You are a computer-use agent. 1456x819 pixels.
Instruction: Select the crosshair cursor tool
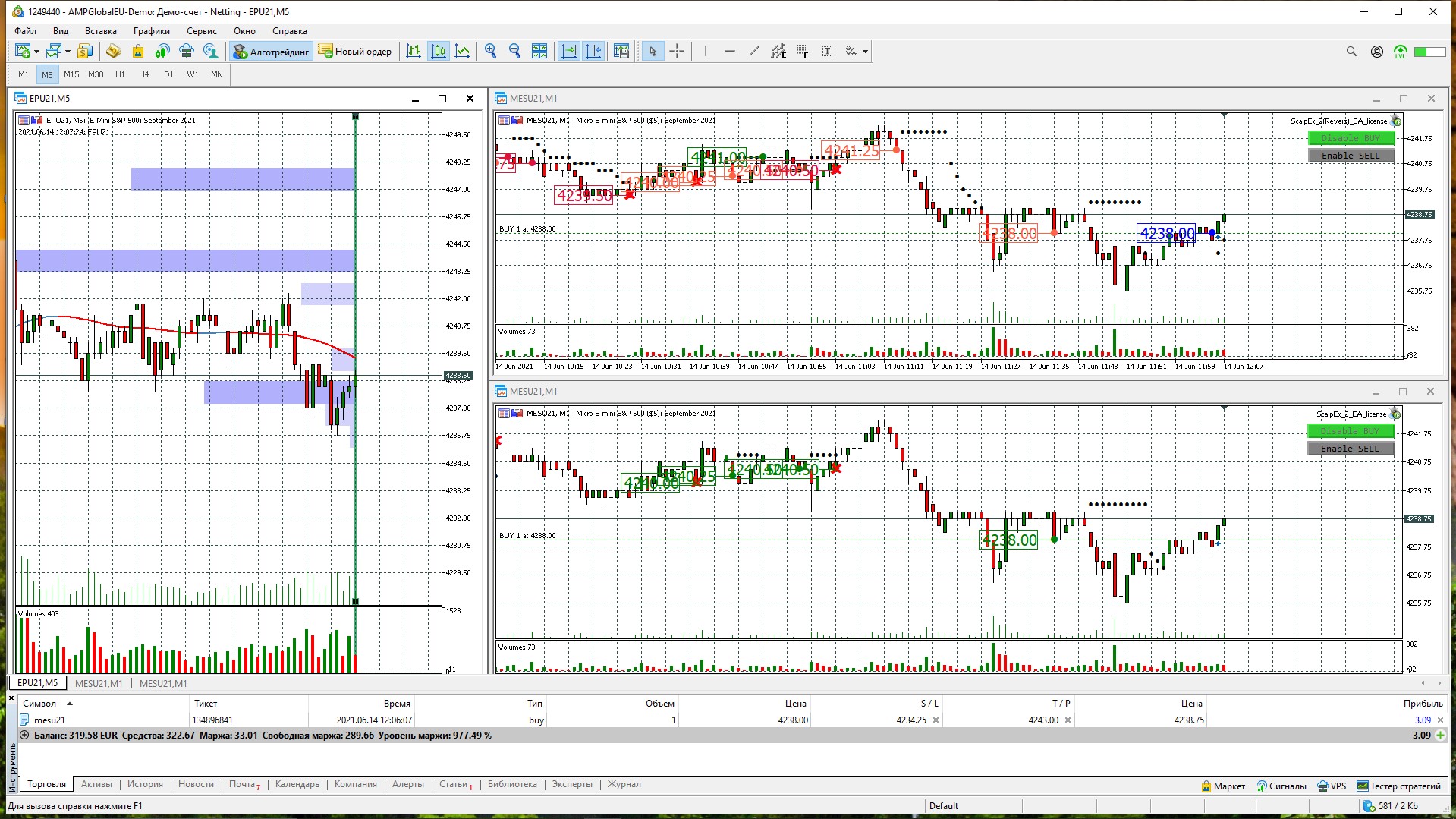[x=677, y=52]
